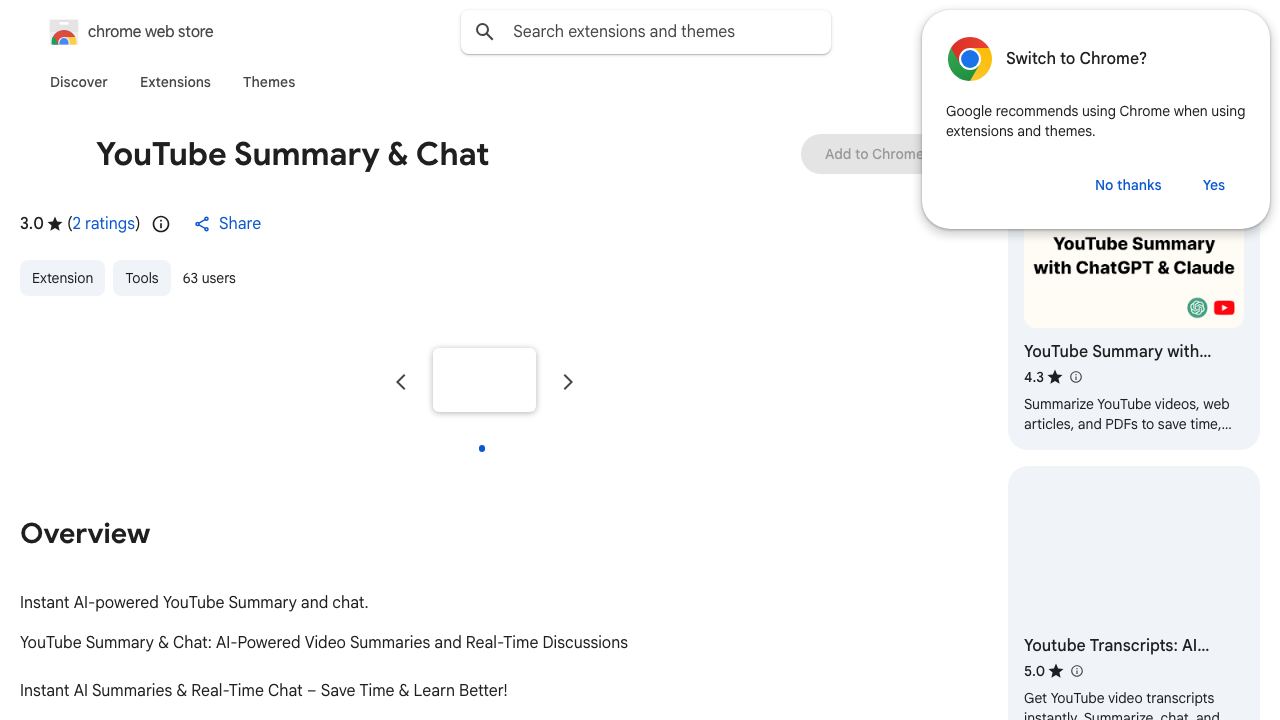Click the YouTube icon on the extension card
This screenshot has height=720, width=1280.
tap(1224, 308)
